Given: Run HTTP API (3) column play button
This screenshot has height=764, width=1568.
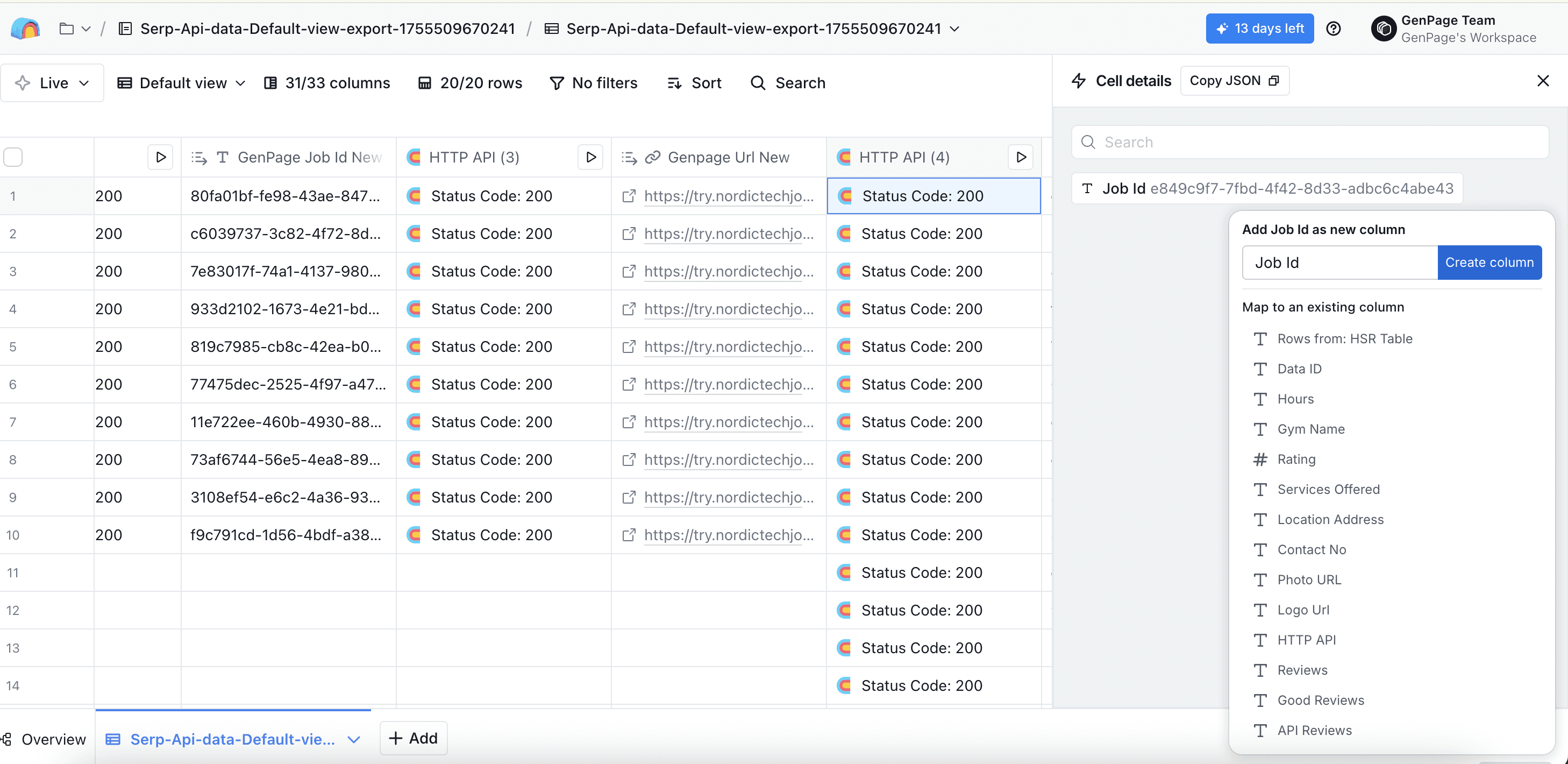Looking at the screenshot, I should click(x=590, y=157).
